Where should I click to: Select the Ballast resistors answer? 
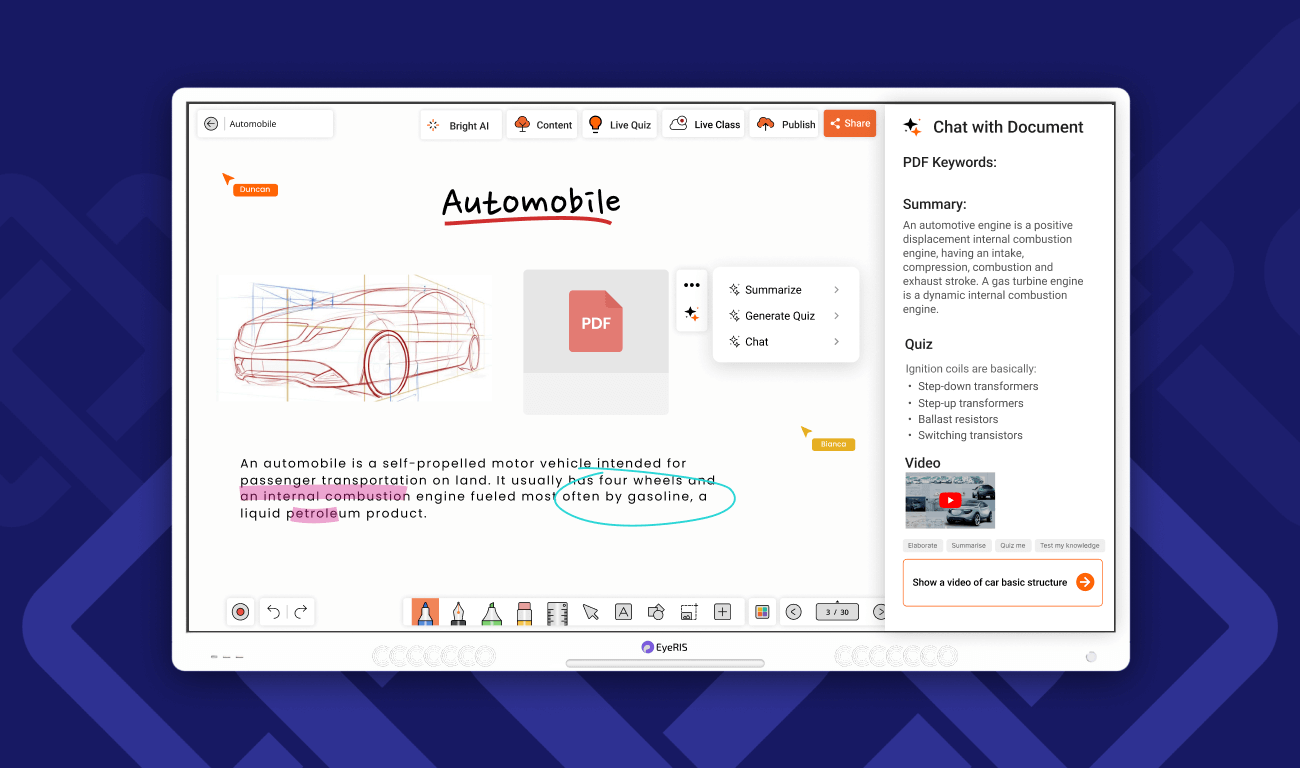pyautogui.click(x=958, y=419)
